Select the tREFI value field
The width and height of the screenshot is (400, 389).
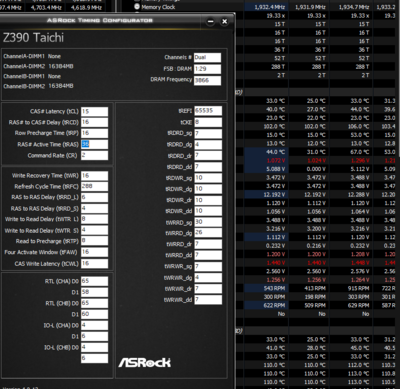(x=208, y=111)
